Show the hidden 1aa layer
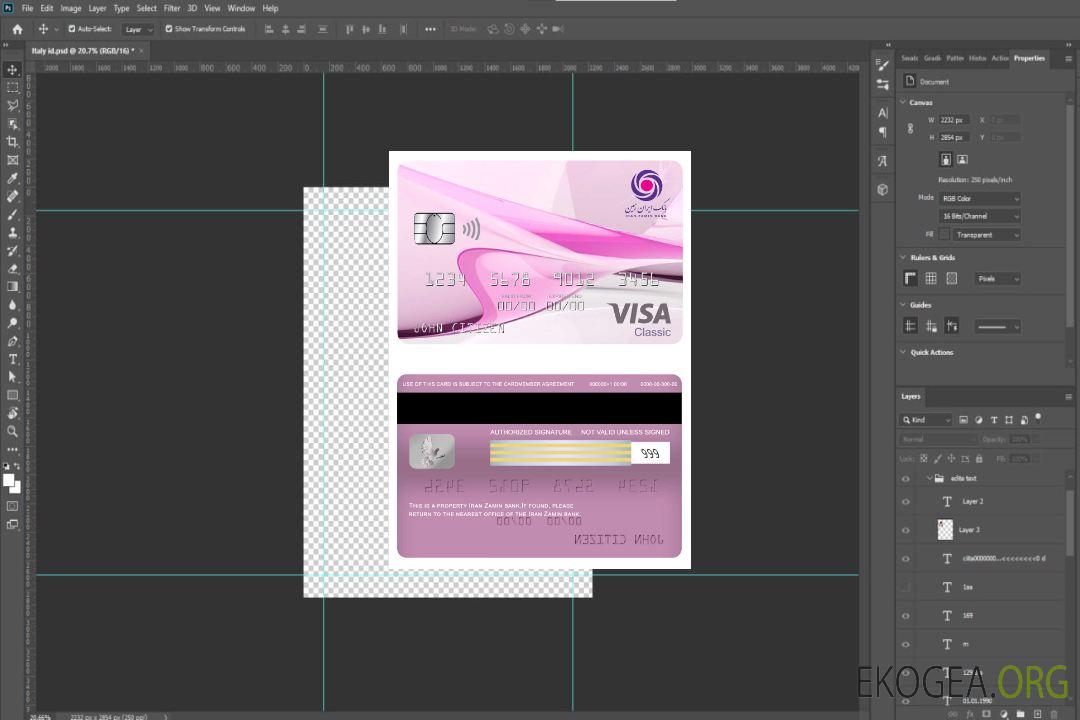1080x720 pixels. click(x=906, y=588)
